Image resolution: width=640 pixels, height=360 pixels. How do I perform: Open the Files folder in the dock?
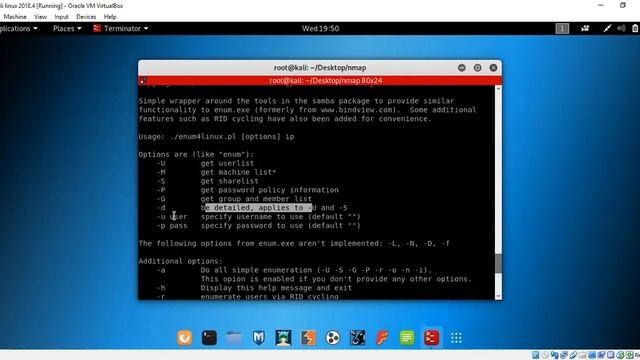[x=234, y=338]
